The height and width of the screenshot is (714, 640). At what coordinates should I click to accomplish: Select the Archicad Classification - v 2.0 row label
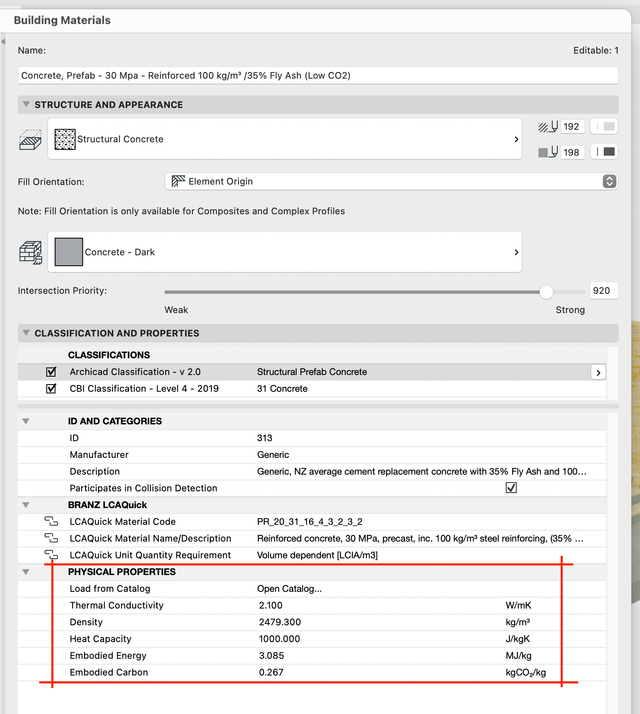(x=135, y=372)
